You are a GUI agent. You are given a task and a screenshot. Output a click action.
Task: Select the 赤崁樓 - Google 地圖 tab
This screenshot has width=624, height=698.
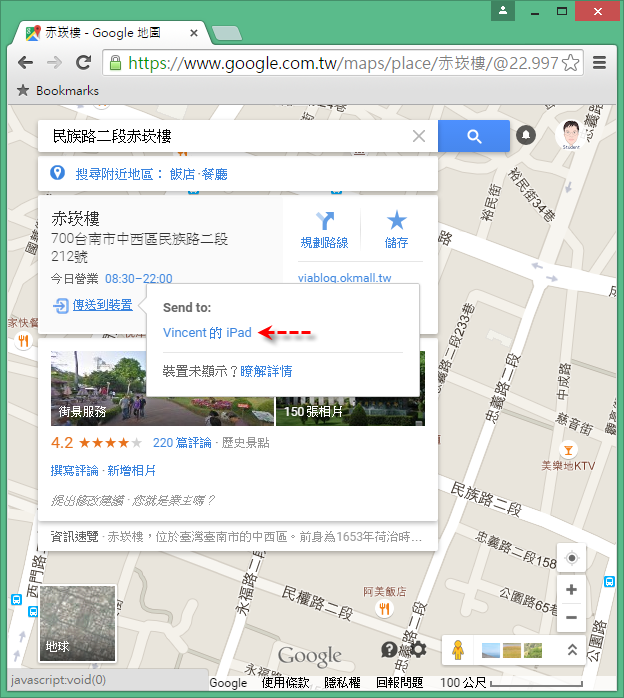coord(111,33)
